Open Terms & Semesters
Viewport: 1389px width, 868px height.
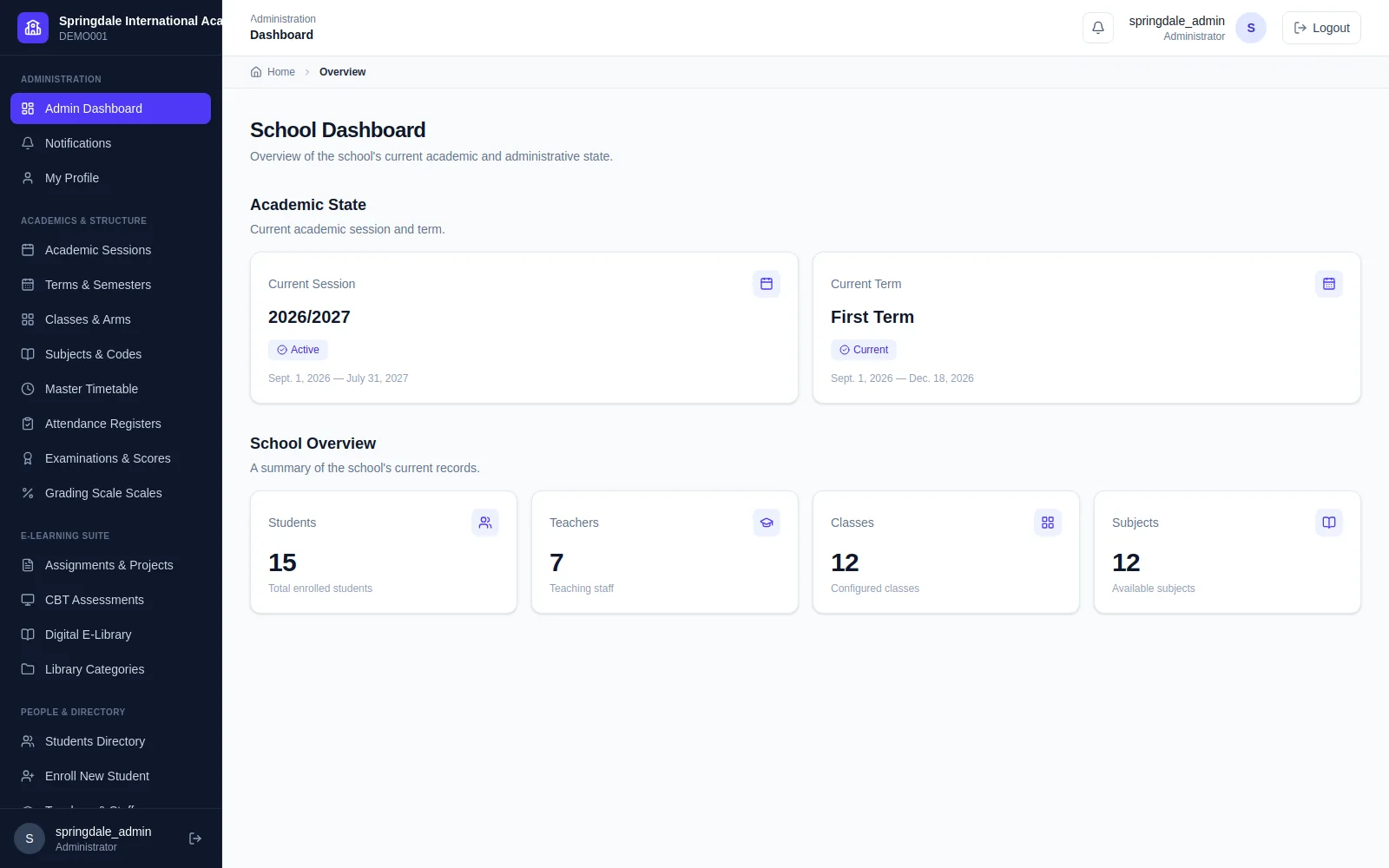click(110, 285)
